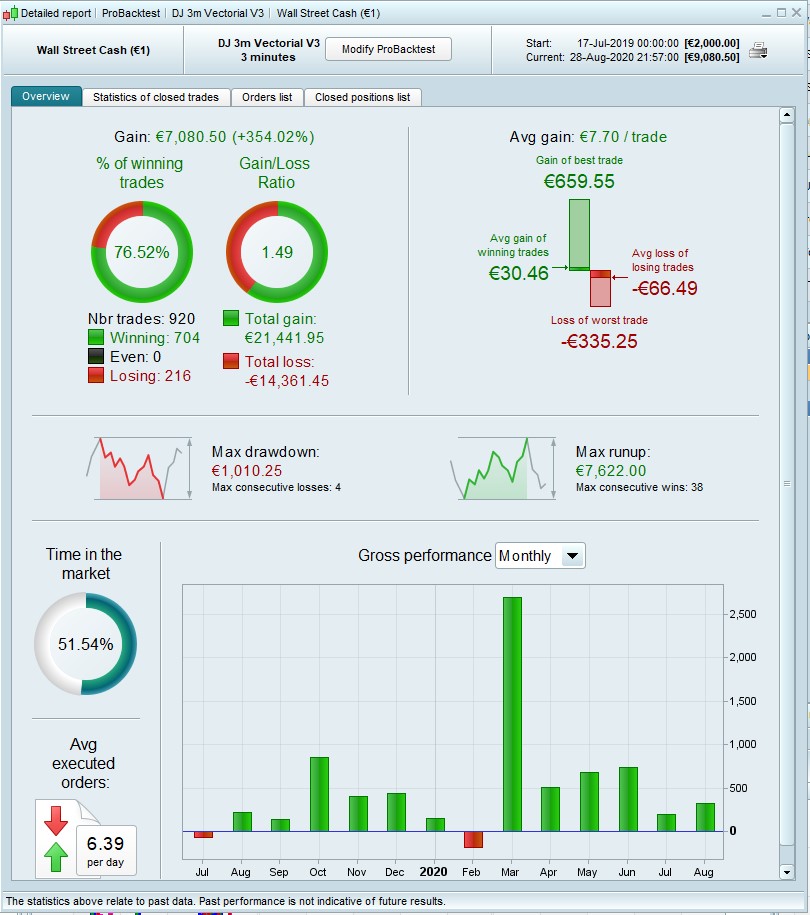Select the Overview tab

click(x=46, y=96)
